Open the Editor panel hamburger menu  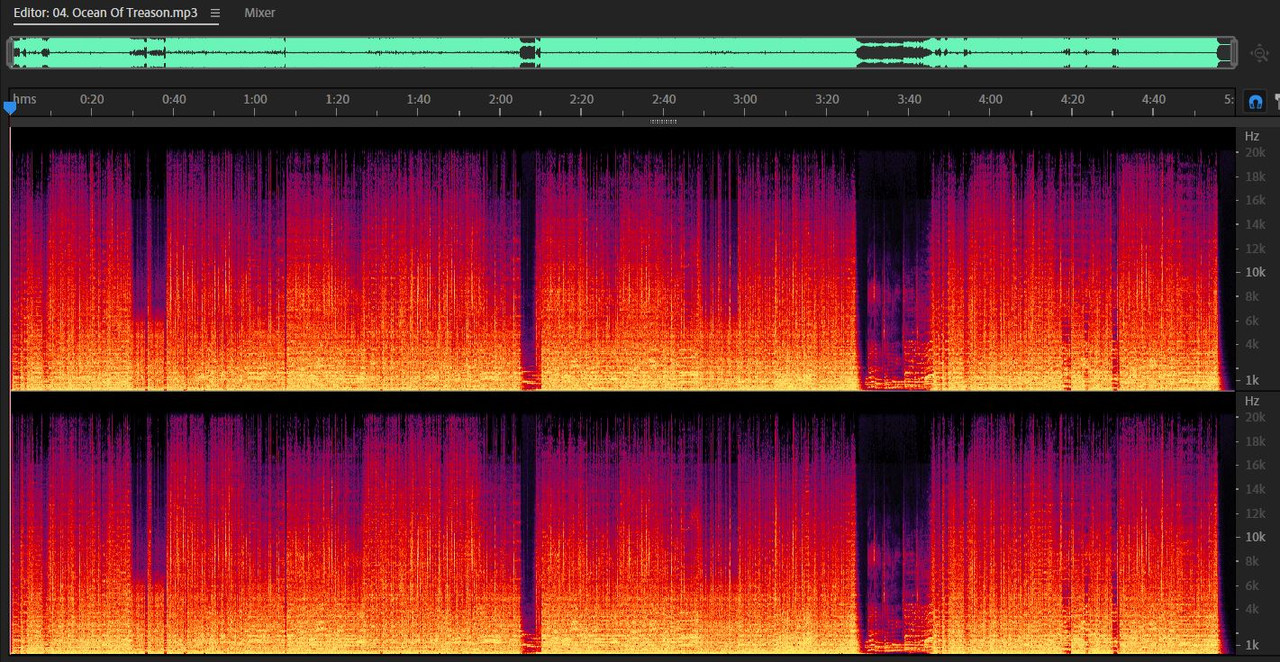[x=215, y=13]
